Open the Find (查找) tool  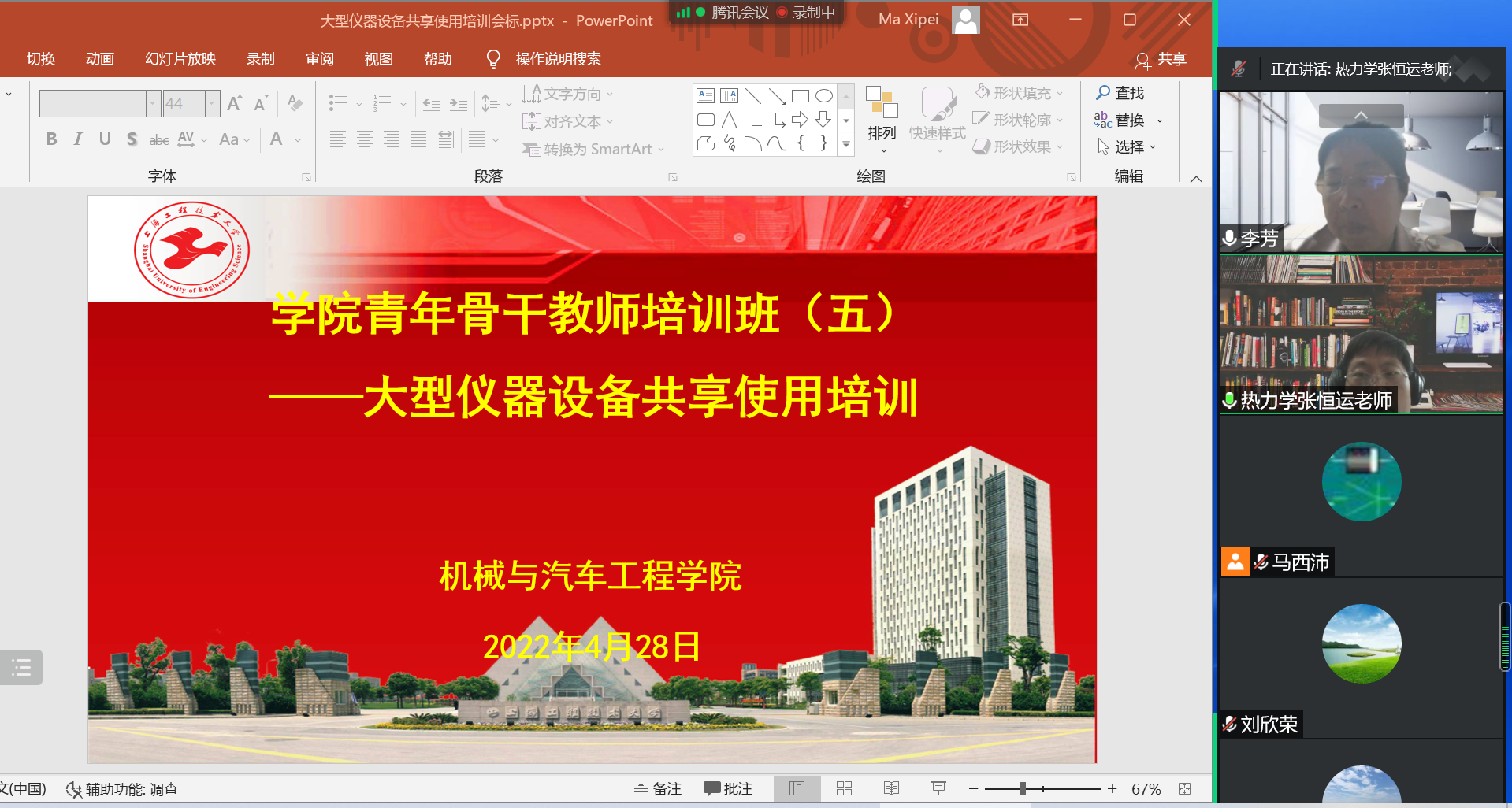tap(1120, 93)
